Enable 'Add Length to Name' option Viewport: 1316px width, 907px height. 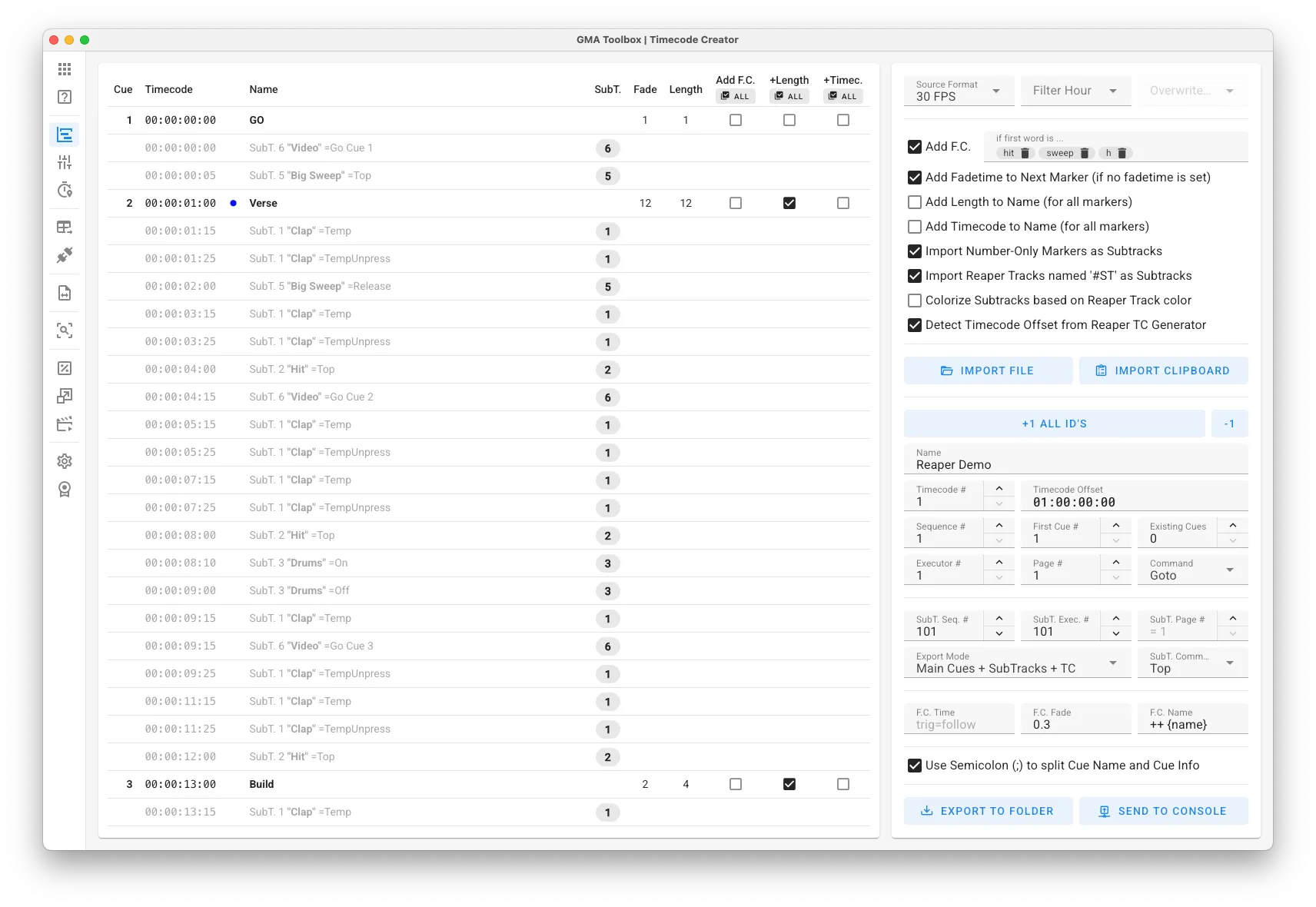tap(915, 201)
